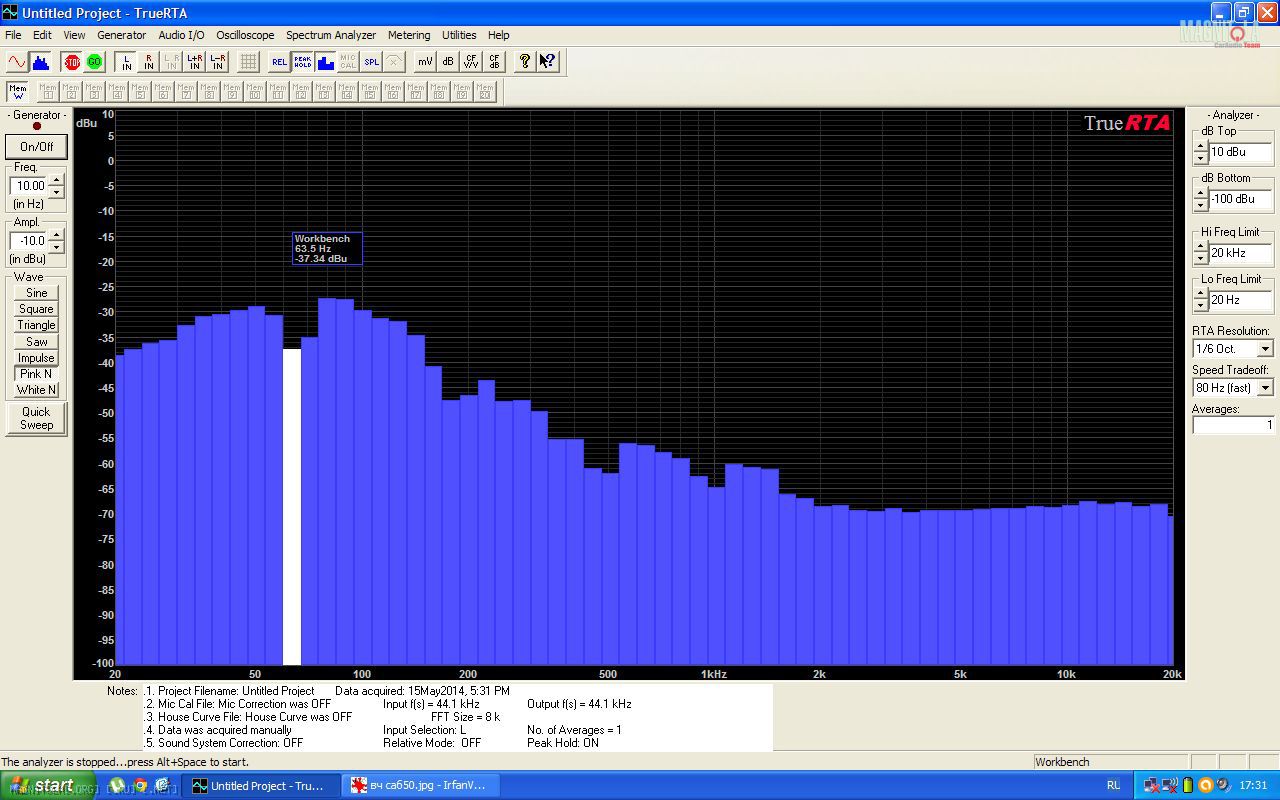Toggle the PEAK HOLD icon
This screenshot has height=800, width=1280.
tap(303, 62)
